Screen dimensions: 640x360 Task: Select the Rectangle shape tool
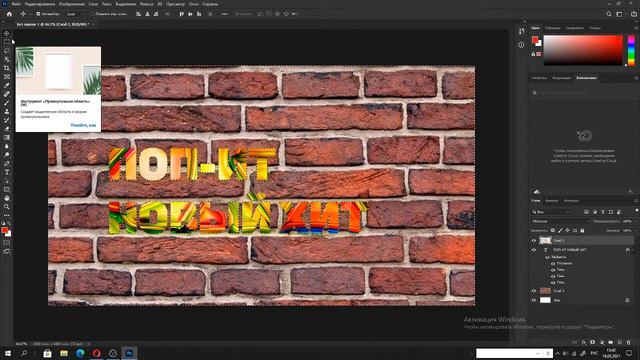pyautogui.click(x=7, y=189)
